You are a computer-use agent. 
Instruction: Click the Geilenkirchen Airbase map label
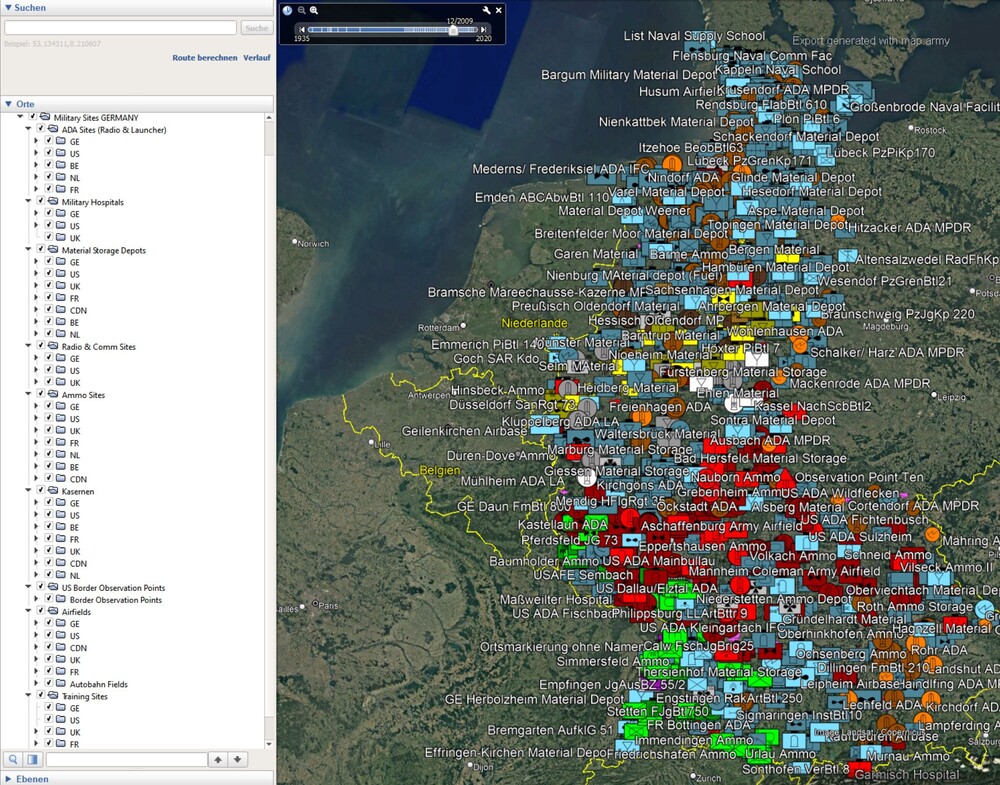464,431
